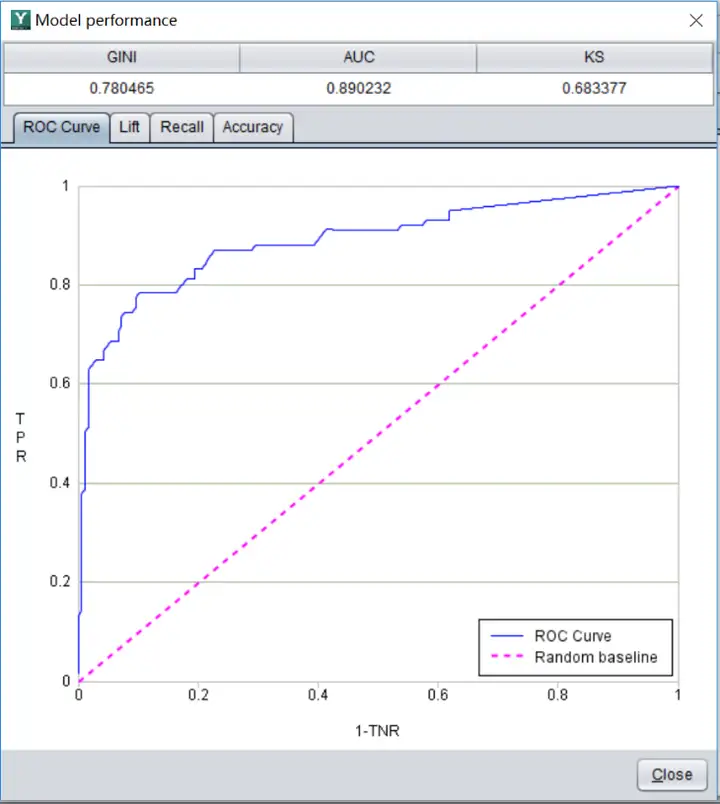Click the Random baseline legend entry

click(x=596, y=657)
